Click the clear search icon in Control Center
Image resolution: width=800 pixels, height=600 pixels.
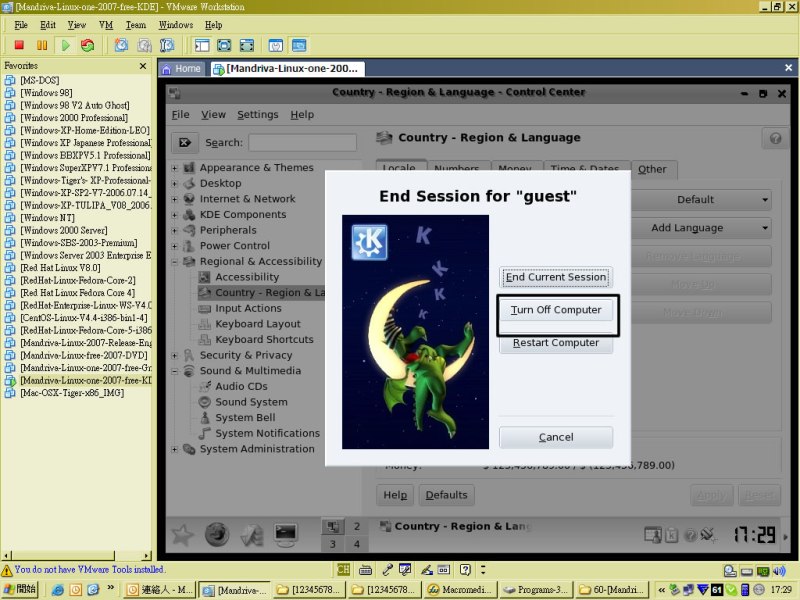[185, 142]
